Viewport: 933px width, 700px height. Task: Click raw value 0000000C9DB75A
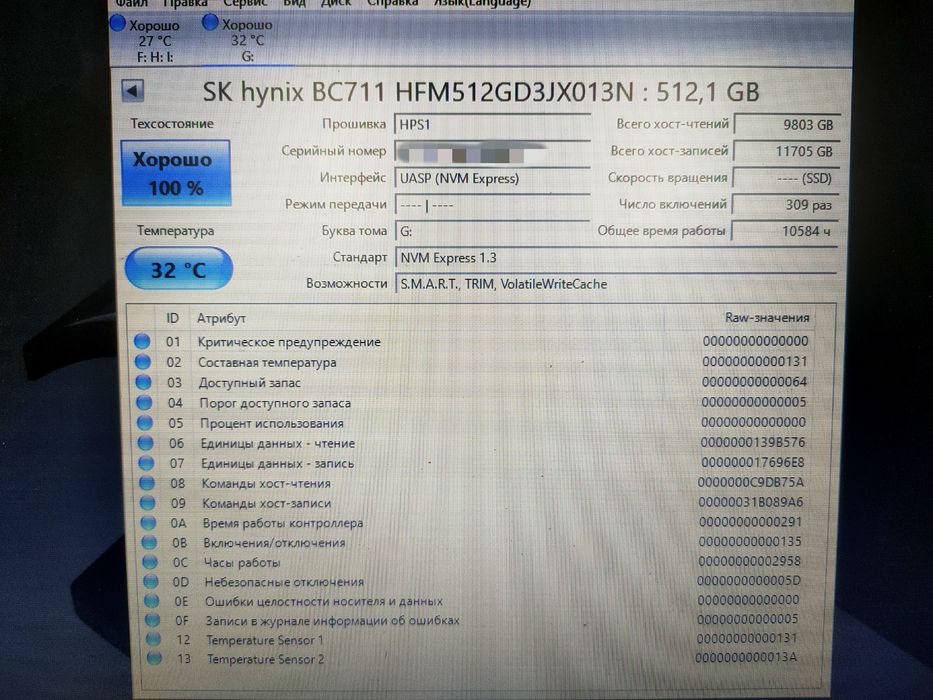coord(751,482)
